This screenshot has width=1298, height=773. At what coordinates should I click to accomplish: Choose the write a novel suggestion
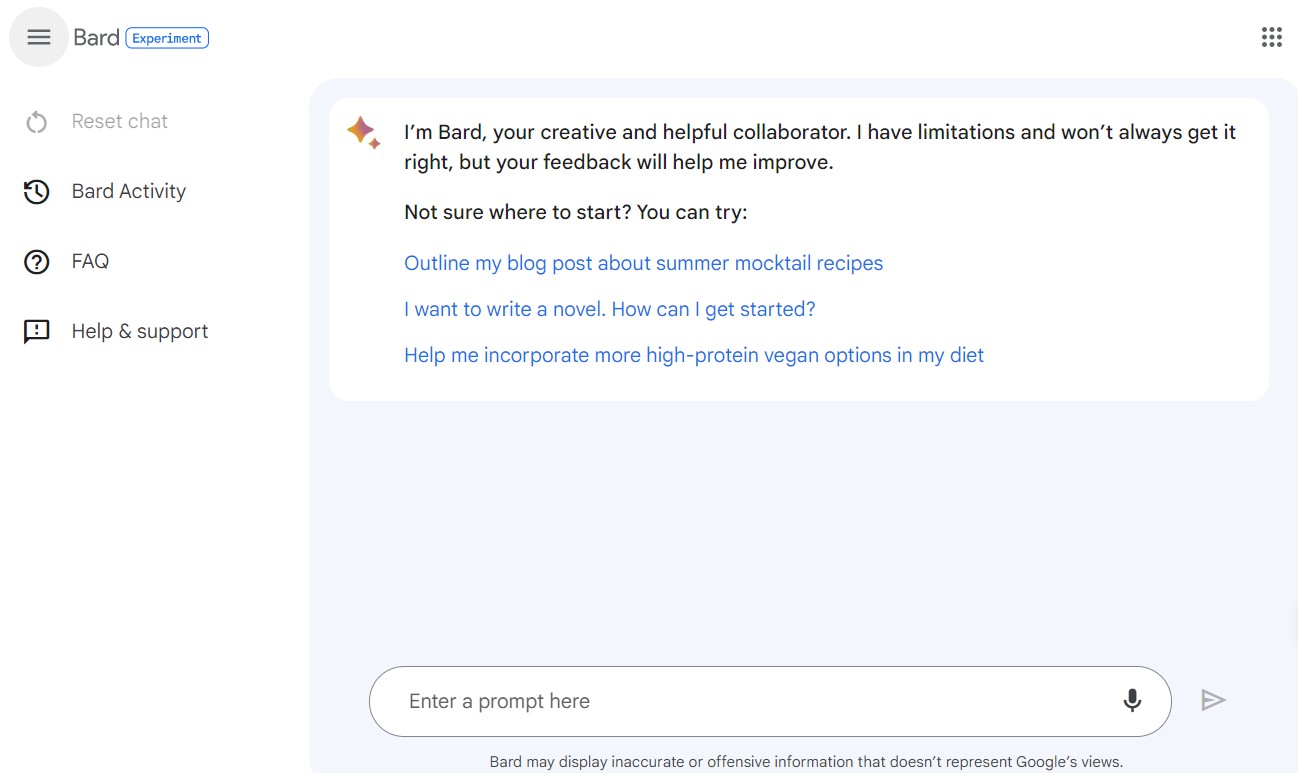(x=609, y=309)
